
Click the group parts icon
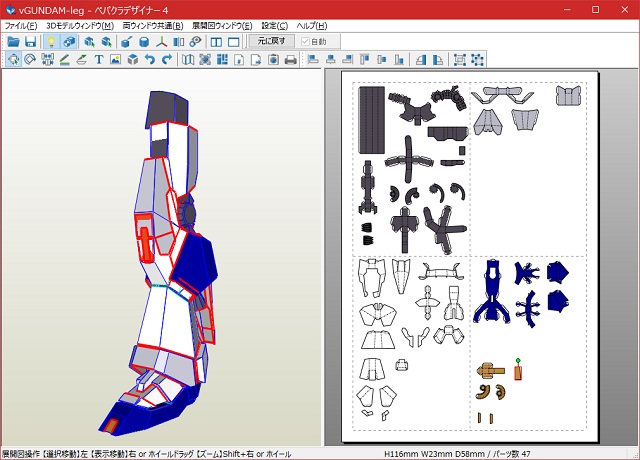pyautogui.click(x=460, y=60)
